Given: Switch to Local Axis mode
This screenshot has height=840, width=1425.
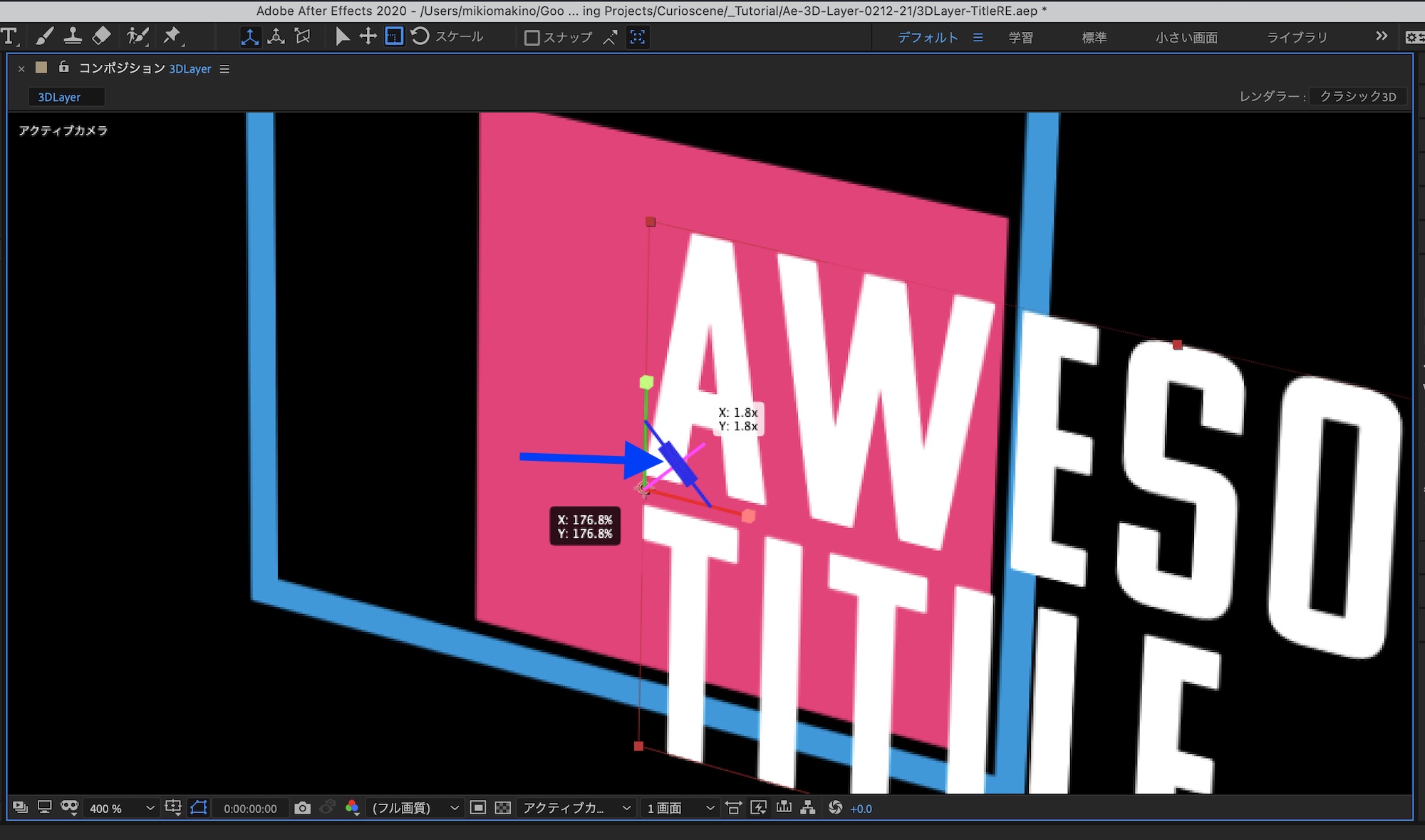Looking at the screenshot, I should 249,37.
